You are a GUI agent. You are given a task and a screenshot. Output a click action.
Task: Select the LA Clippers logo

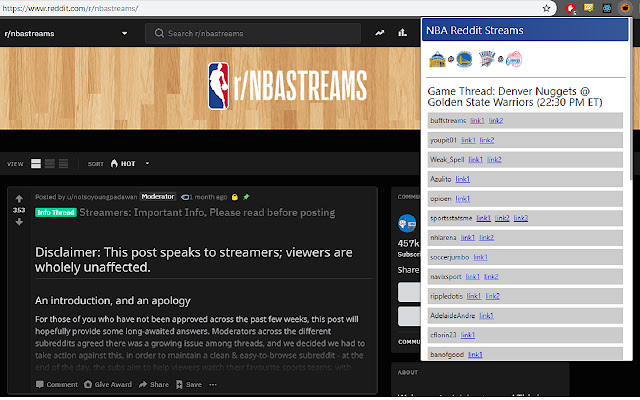coord(514,60)
